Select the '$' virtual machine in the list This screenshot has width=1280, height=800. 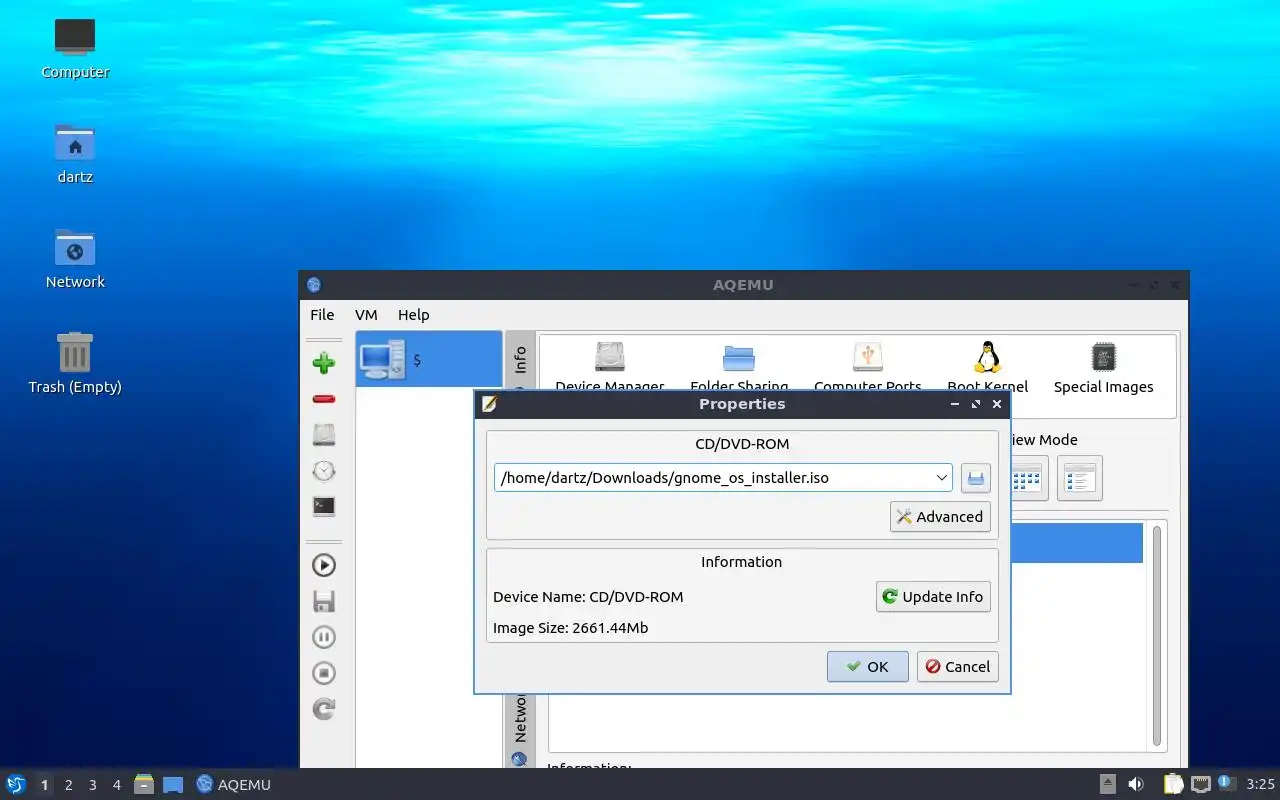429,359
